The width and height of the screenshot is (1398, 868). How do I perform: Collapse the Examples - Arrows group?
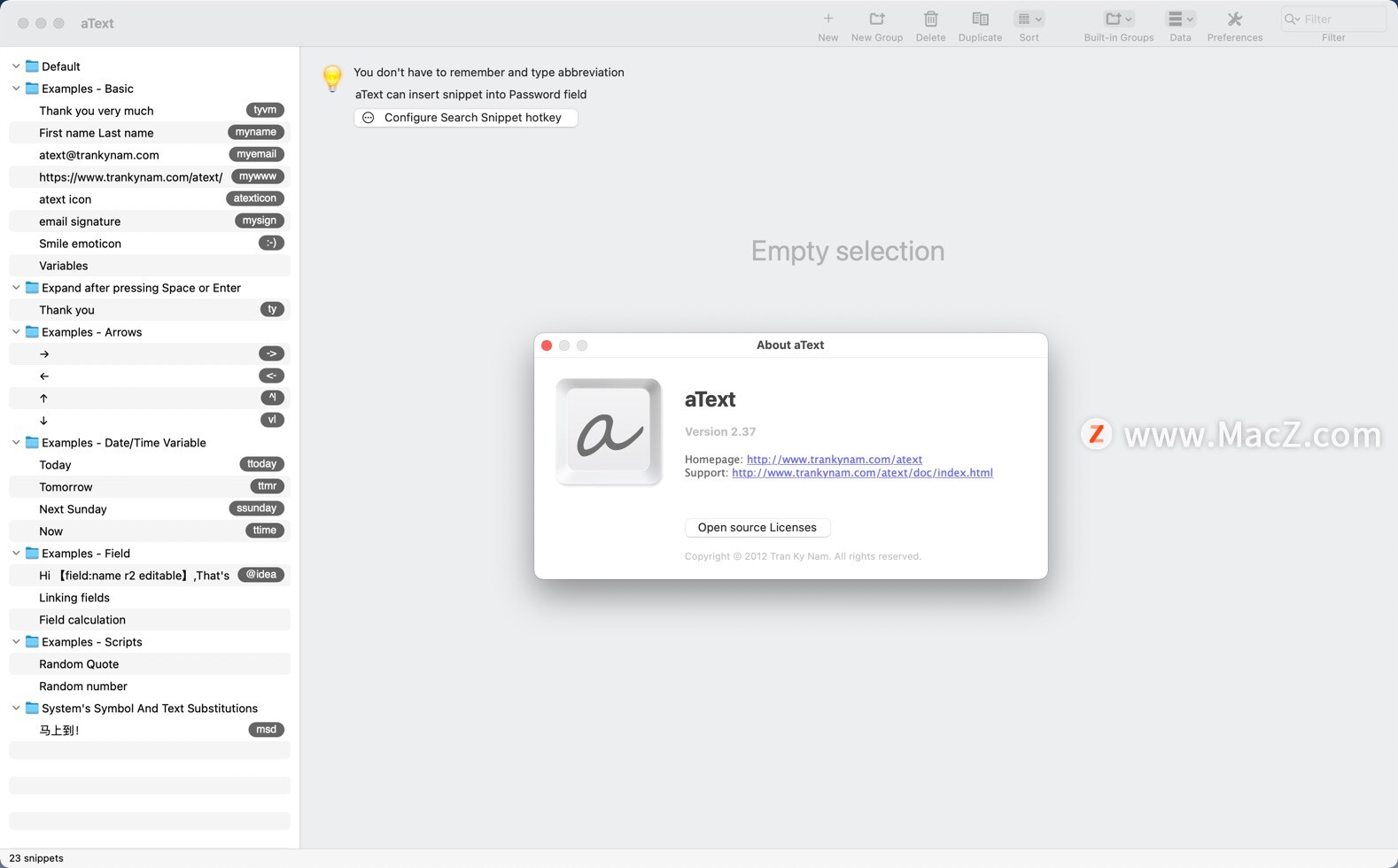coord(16,332)
